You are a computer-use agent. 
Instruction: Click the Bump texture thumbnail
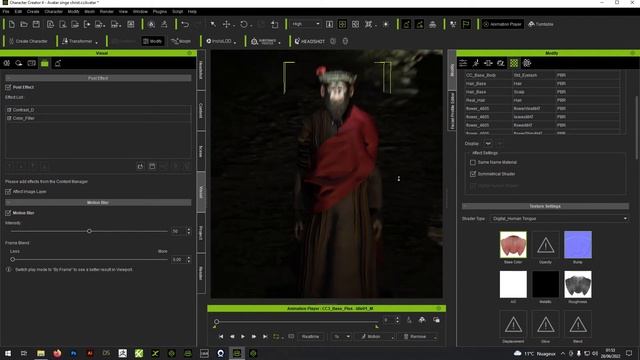tap(578, 244)
